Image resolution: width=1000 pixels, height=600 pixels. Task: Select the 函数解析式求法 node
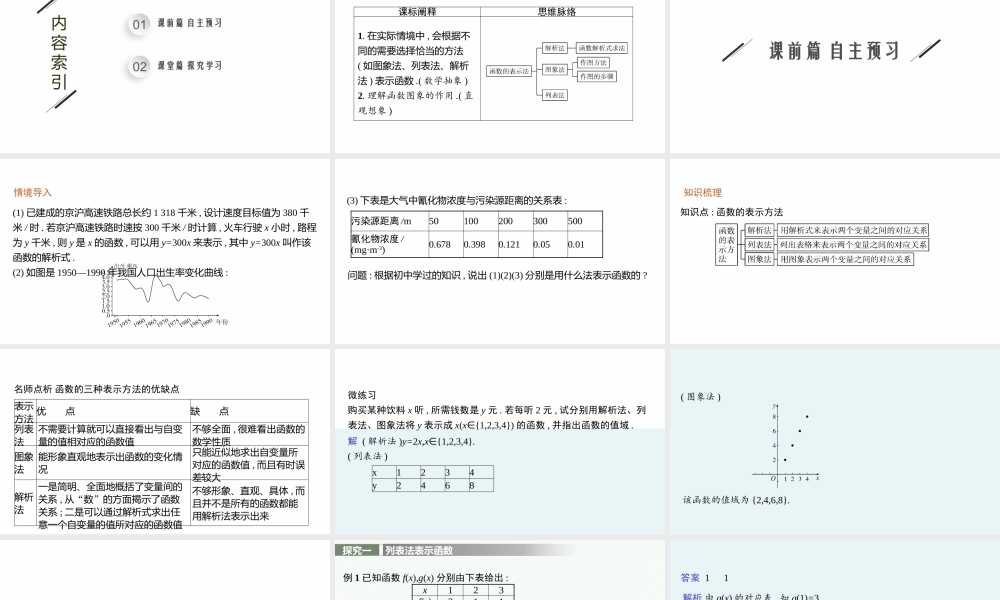602,48
